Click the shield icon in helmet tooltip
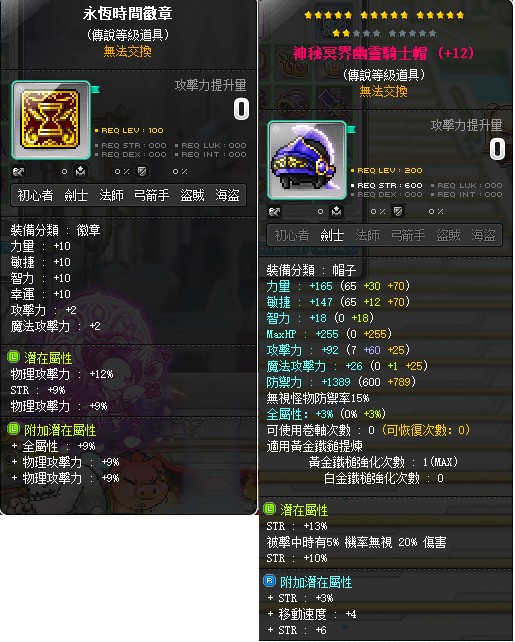Image resolution: width=515 pixels, height=642 pixels. (398, 212)
